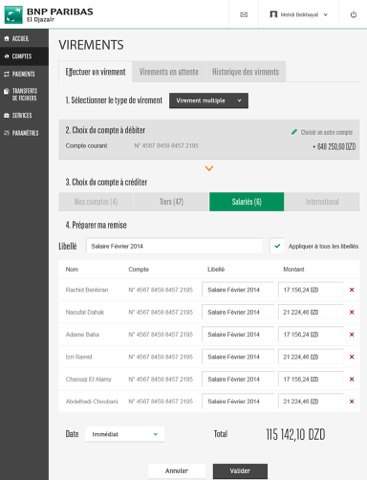The width and height of the screenshot is (367, 480).
Task: Open the Mehdi Belkhayat user menu
Action: 299,14
